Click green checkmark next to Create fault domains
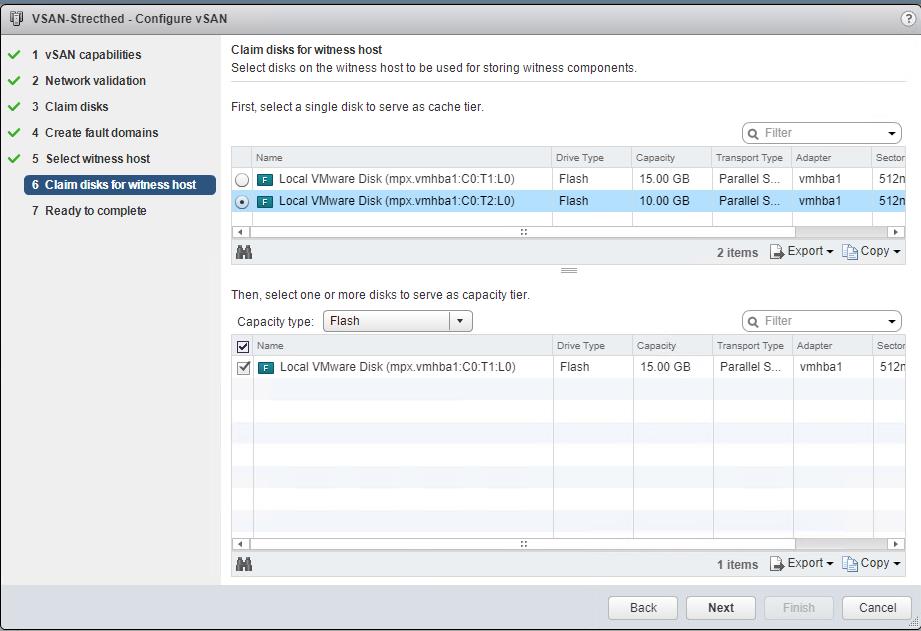The width and height of the screenshot is (921, 631). click(x=14, y=133)
